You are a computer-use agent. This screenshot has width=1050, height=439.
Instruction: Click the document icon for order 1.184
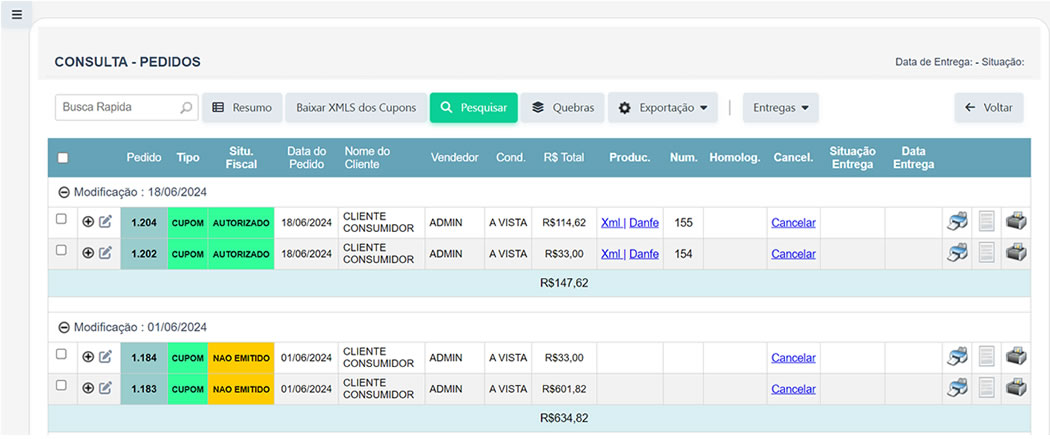point(987,357)
